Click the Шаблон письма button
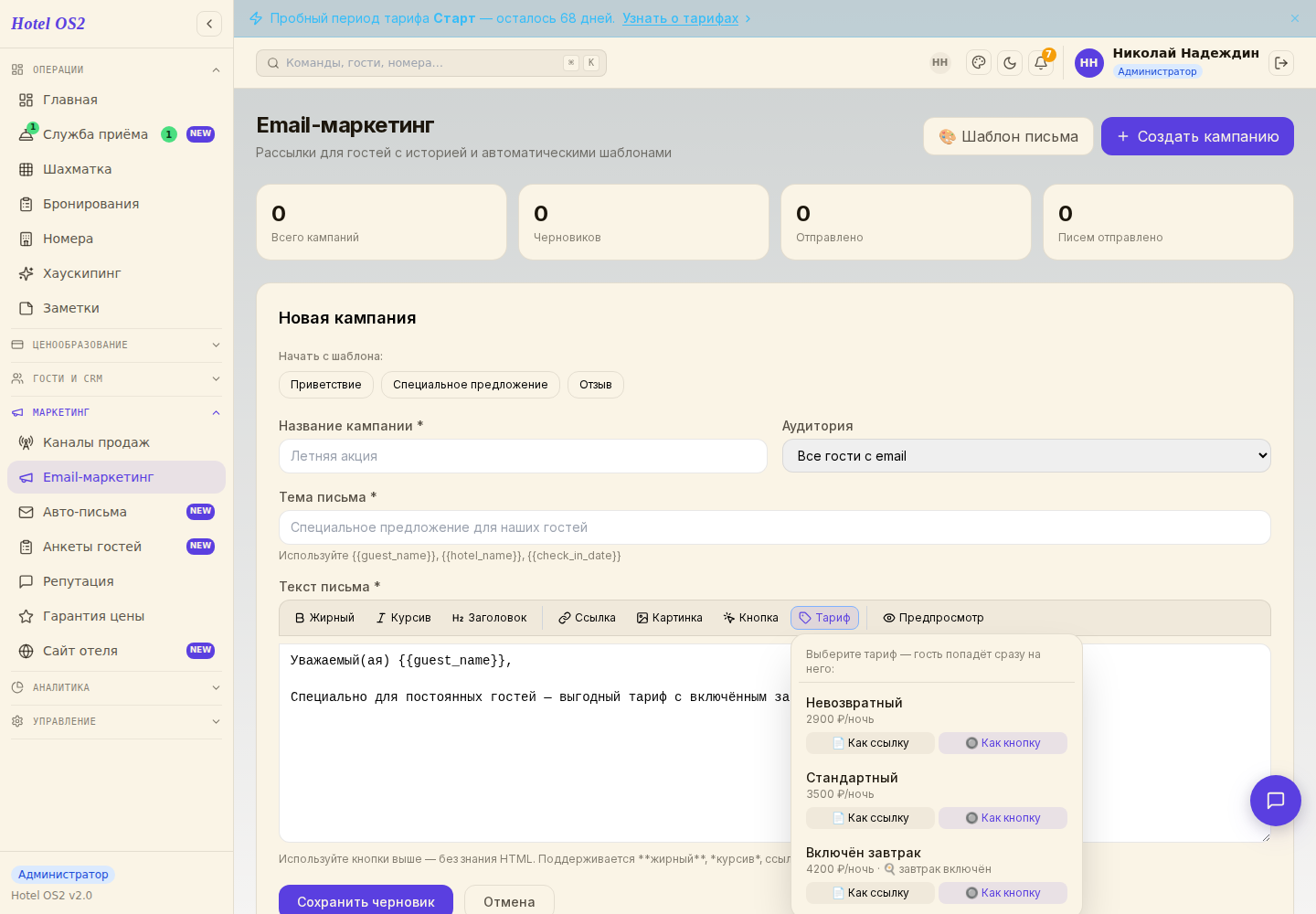The width and height of the screenshot is (1316, 914). point(1008,136)
